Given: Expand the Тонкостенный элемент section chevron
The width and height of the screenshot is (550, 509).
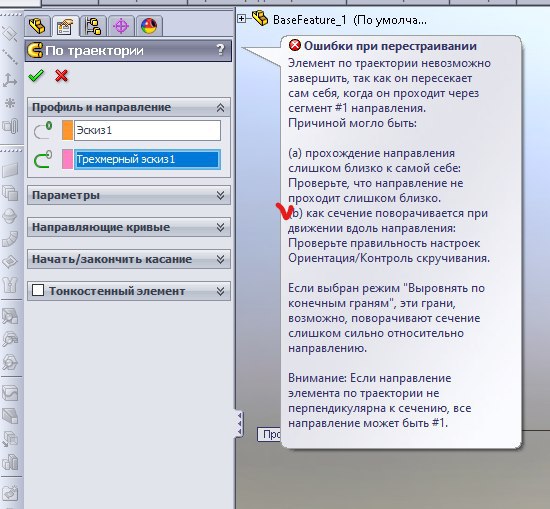Looking at the screenshot, I should [220, 291].
